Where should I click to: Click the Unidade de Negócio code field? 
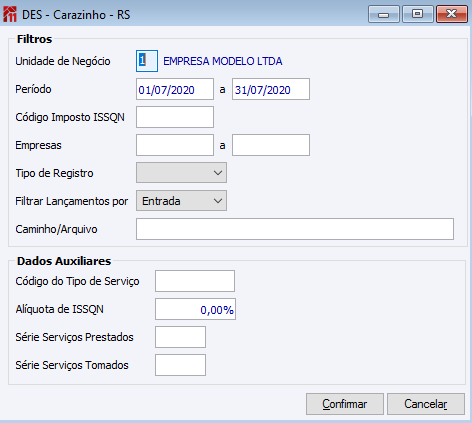click(x=147, y=61)
